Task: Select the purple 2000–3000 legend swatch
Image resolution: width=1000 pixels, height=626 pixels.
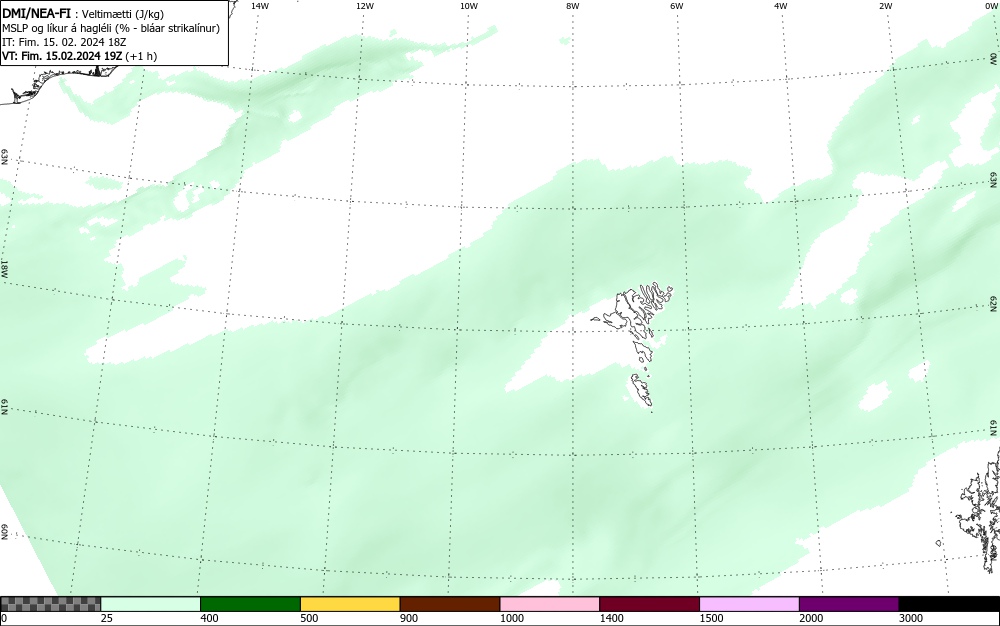Action: pyautogui.click(x=849, y=604)
